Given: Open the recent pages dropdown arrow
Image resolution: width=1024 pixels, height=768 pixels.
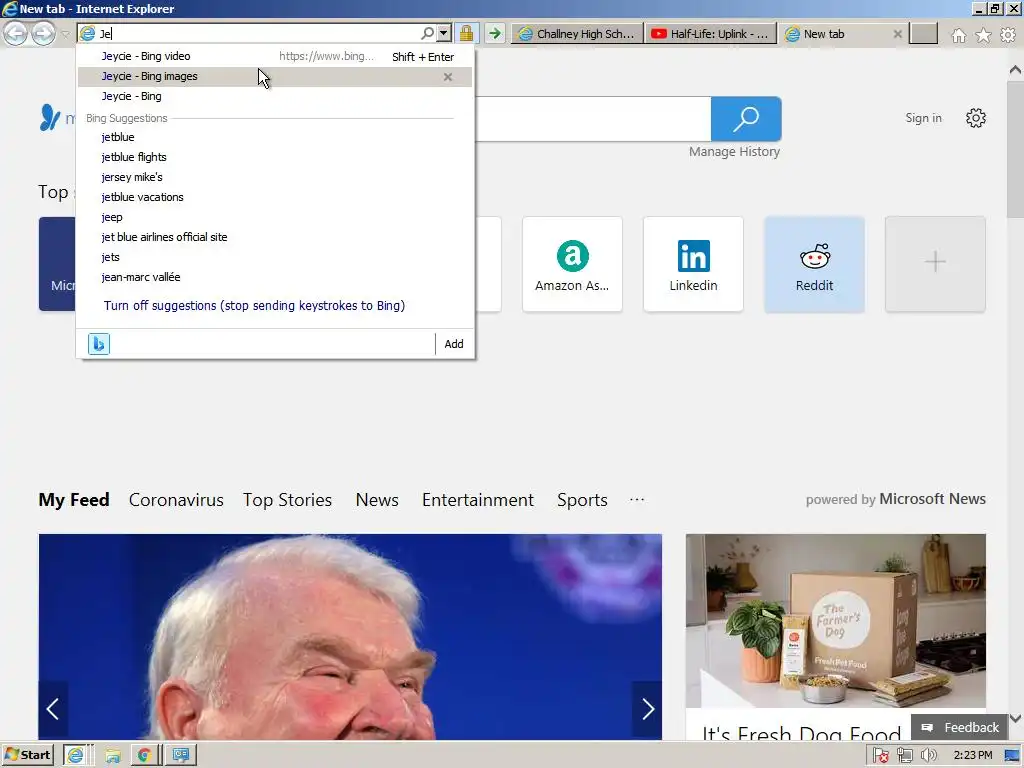Looking at the screenshot, I should [x=65, y=34].
